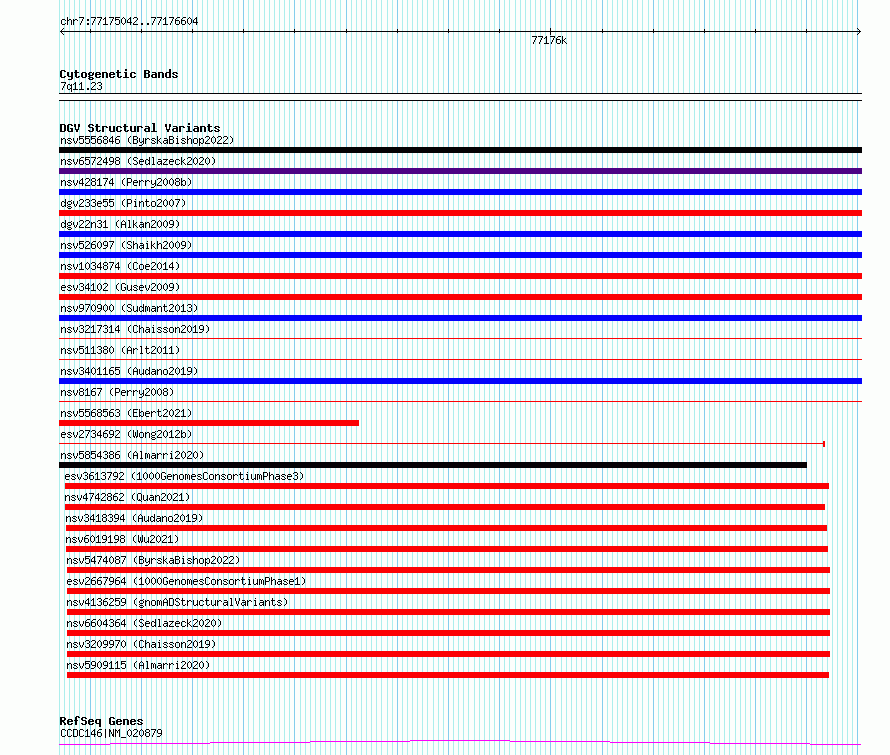890x755 pixels.
Task: Click variant label nsv3217314 (Chaisson2019)
Action: click(x=135, y=329)
